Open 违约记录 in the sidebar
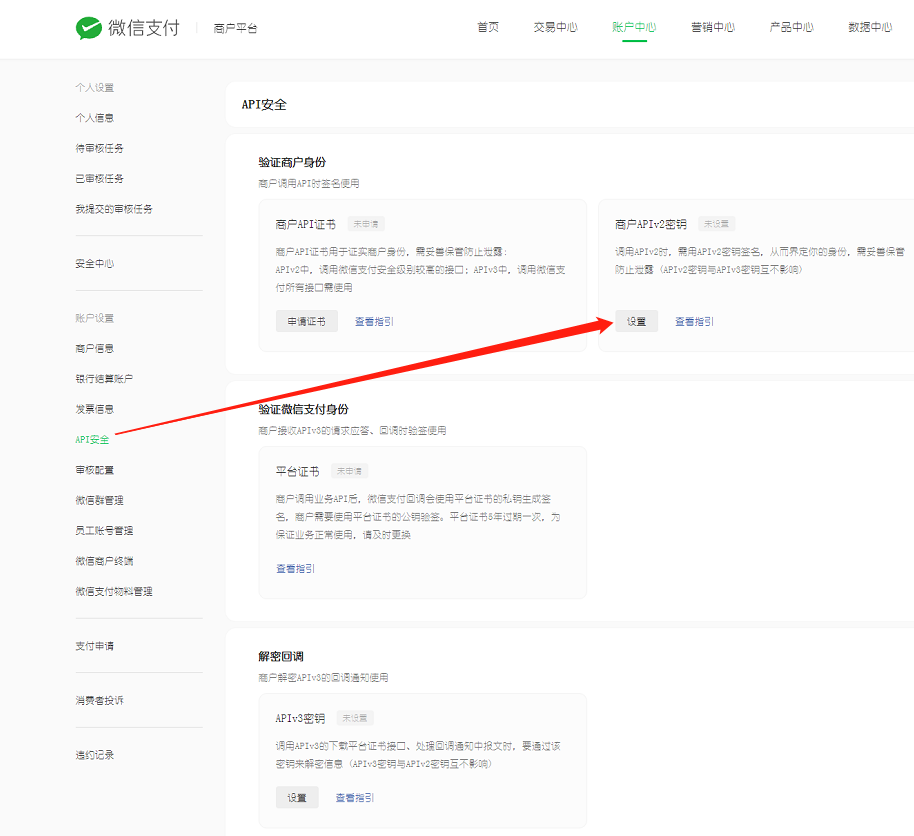Image resolution: width=914 pixels, height=836 pixels. click(x=94, y=755)
